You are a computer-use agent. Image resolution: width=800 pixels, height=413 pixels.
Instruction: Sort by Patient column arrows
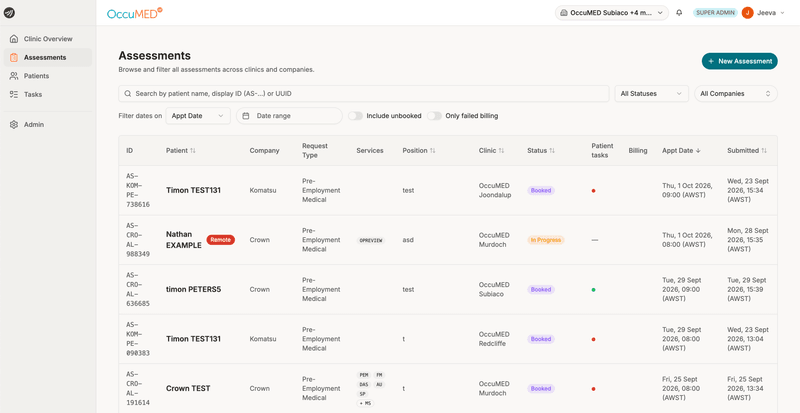193,151
